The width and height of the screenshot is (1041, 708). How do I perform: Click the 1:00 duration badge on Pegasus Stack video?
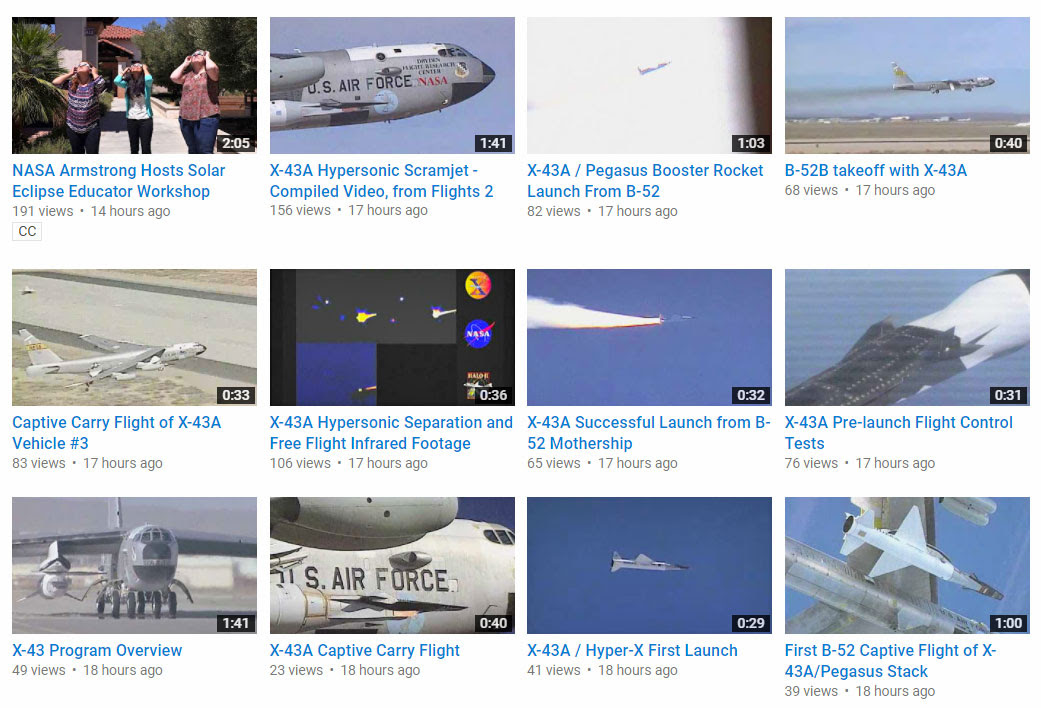(x=1008, y=623)
